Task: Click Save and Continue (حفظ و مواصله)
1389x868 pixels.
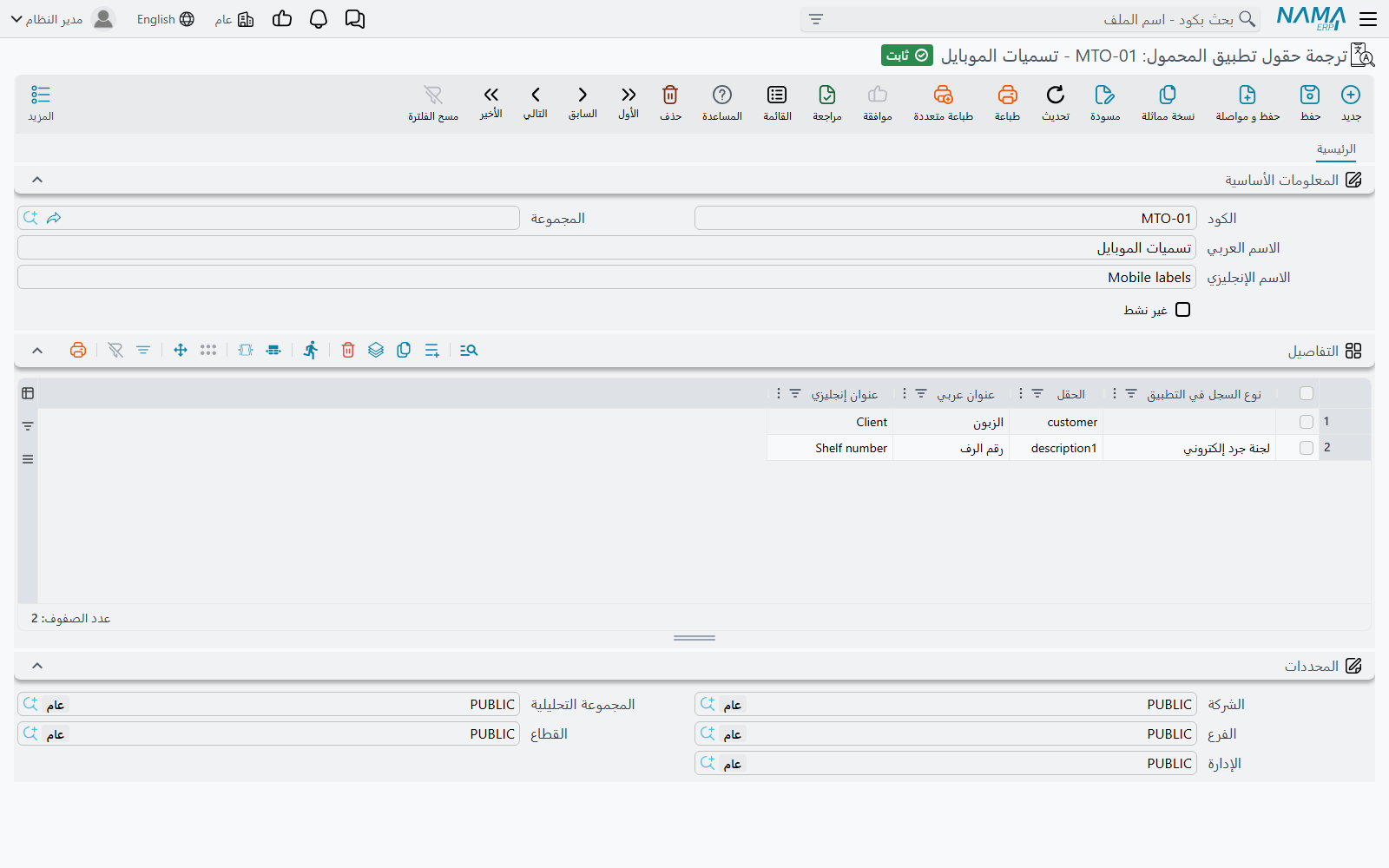Action: pyautogui.click(x=1247, y=102)
